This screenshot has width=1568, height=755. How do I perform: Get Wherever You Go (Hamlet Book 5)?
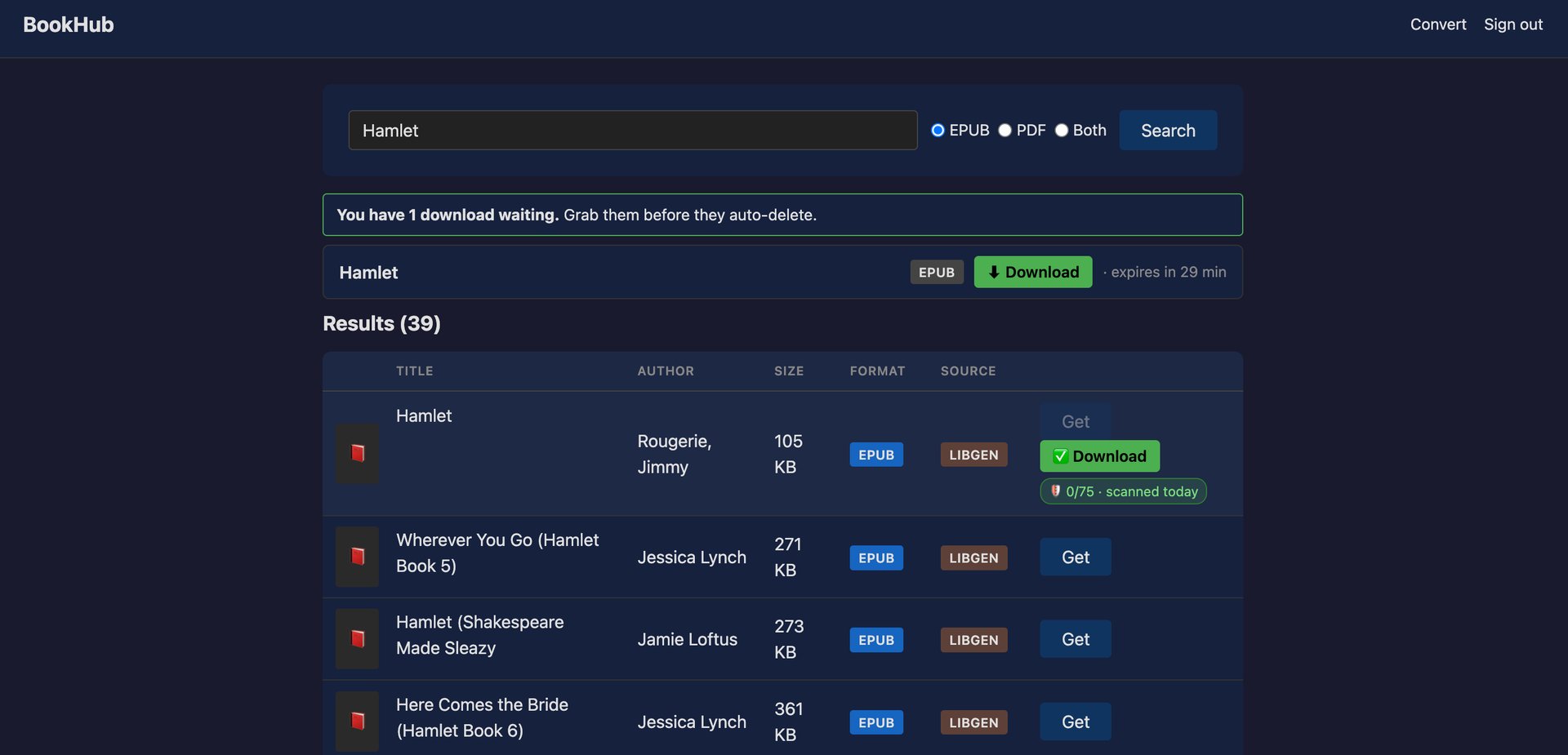coord(1076,557)
